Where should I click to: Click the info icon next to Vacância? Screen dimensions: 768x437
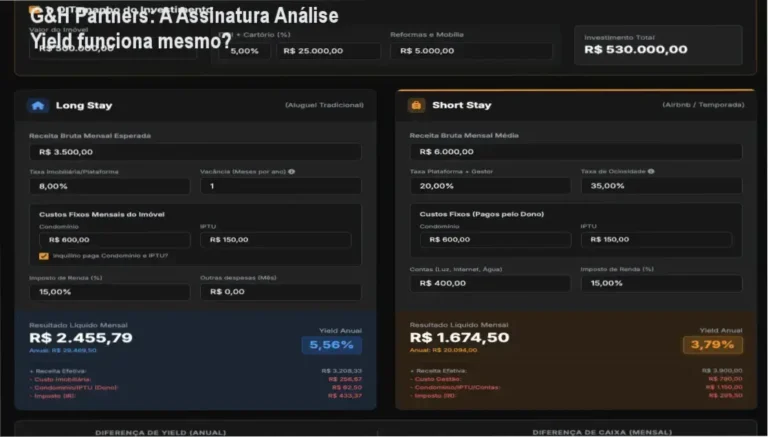click(x=292, y=171)
